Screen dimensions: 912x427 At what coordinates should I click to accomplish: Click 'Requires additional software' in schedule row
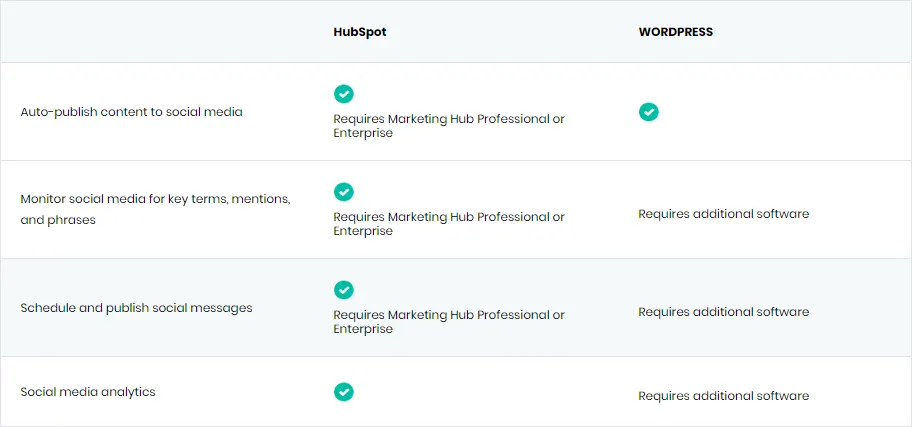[724, 312]
